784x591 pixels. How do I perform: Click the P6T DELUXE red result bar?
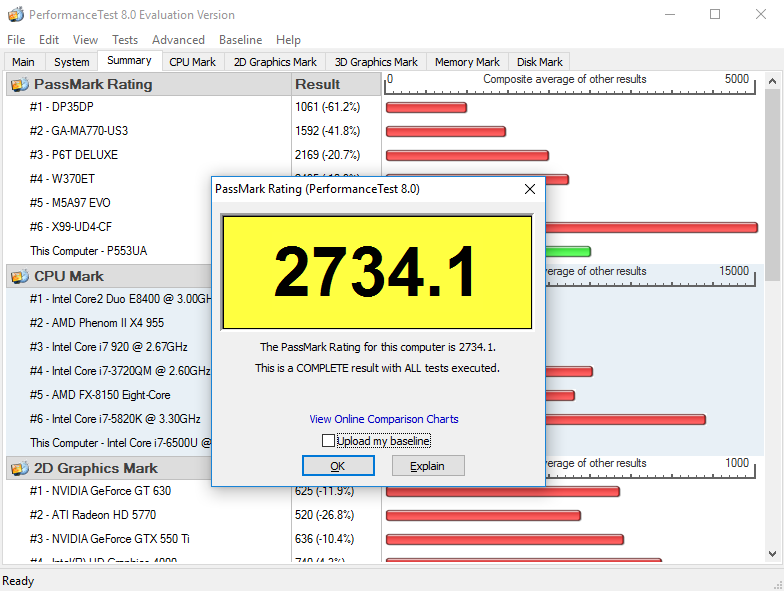467,156
